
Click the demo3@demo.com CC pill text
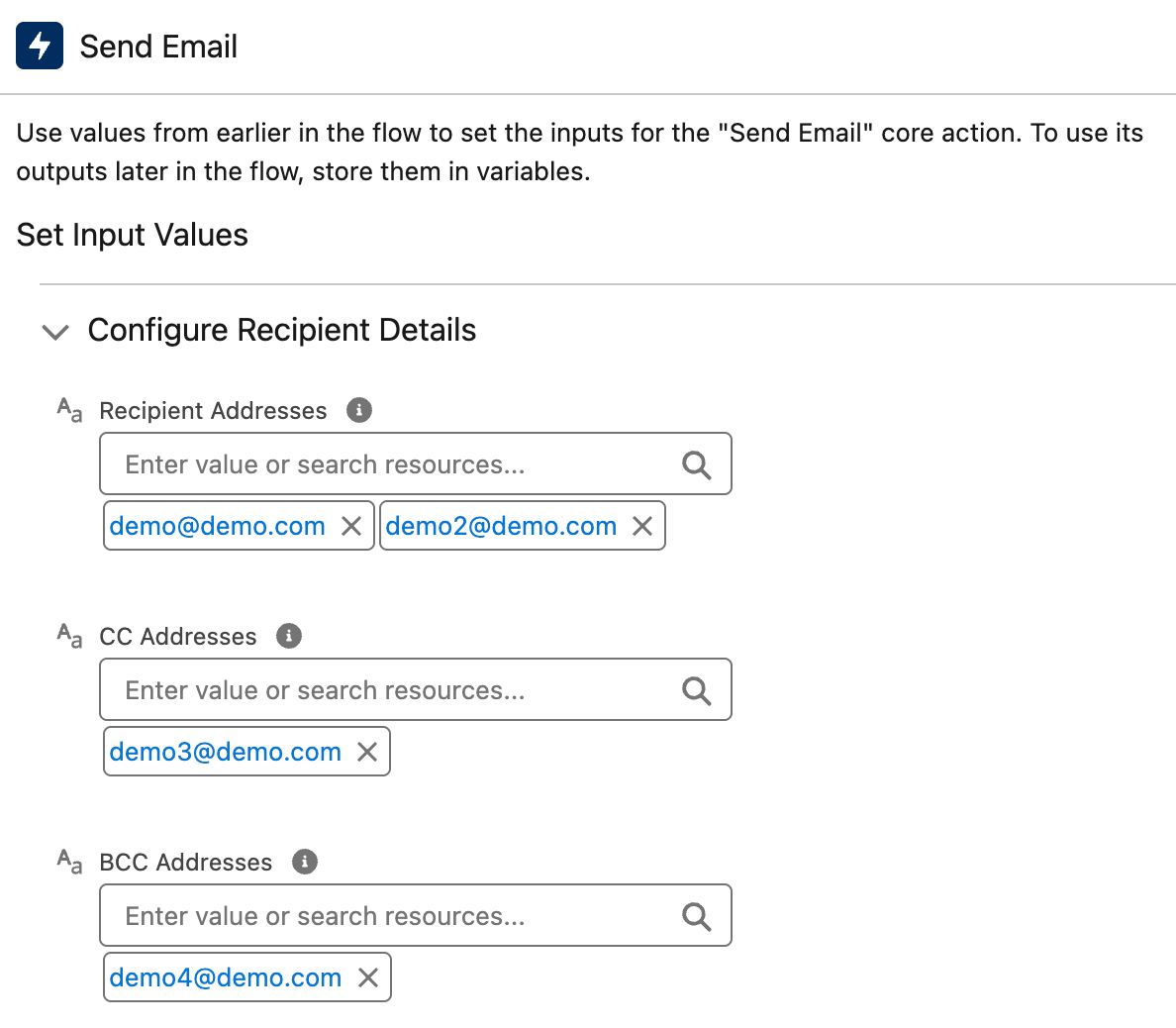tap(226, 752)
